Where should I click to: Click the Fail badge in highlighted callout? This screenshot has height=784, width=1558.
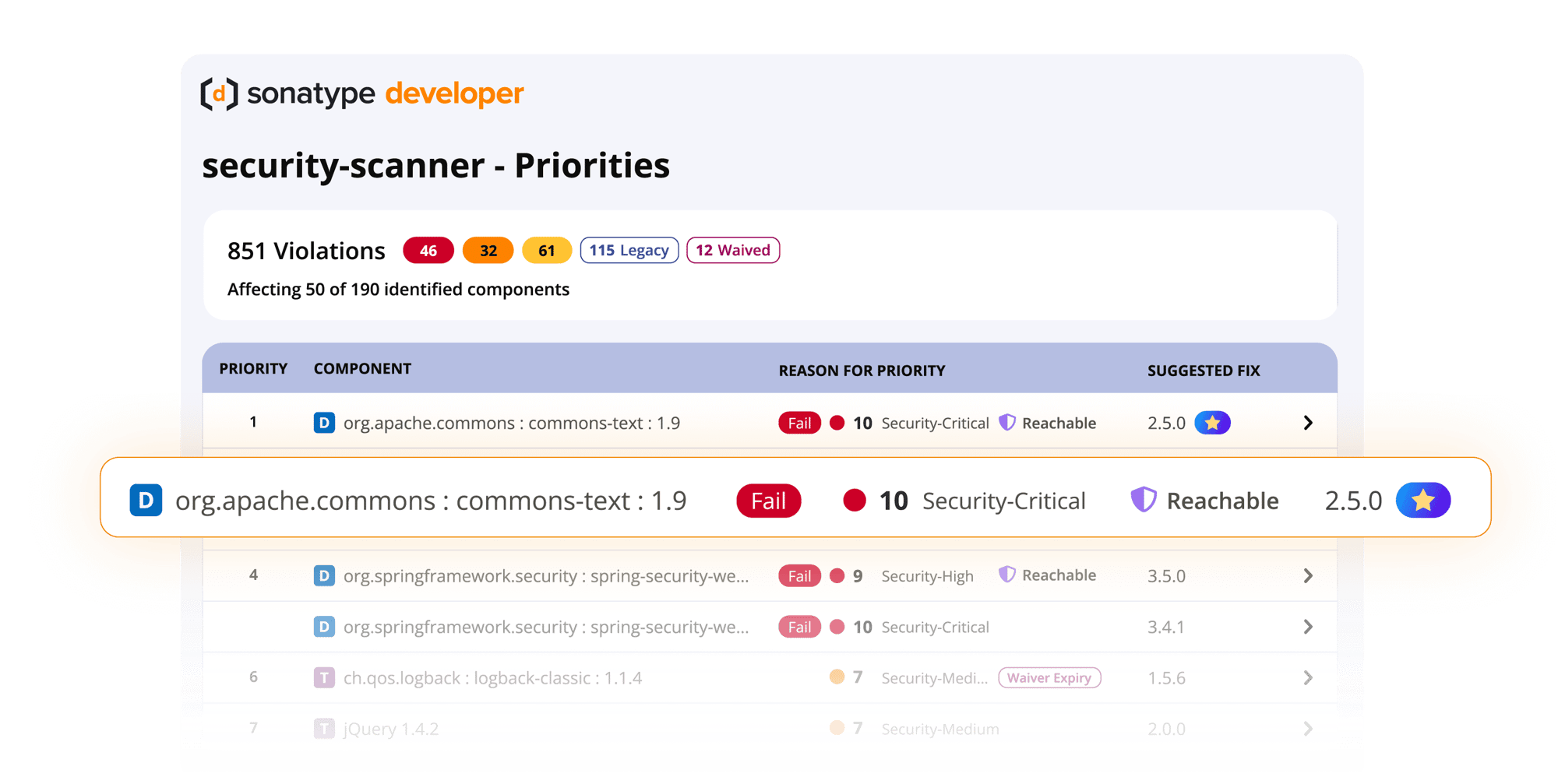click(769, 501)
